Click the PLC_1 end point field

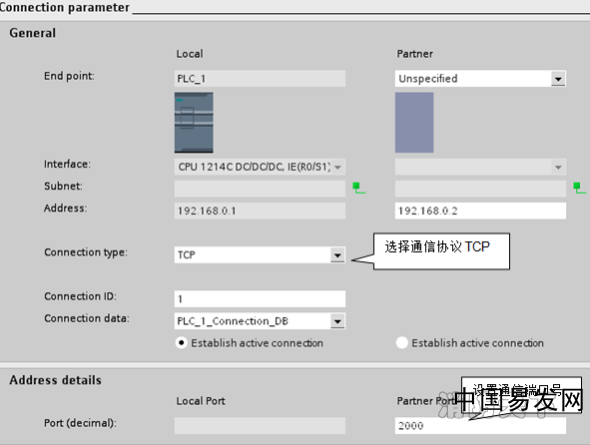tap(260, 79)
